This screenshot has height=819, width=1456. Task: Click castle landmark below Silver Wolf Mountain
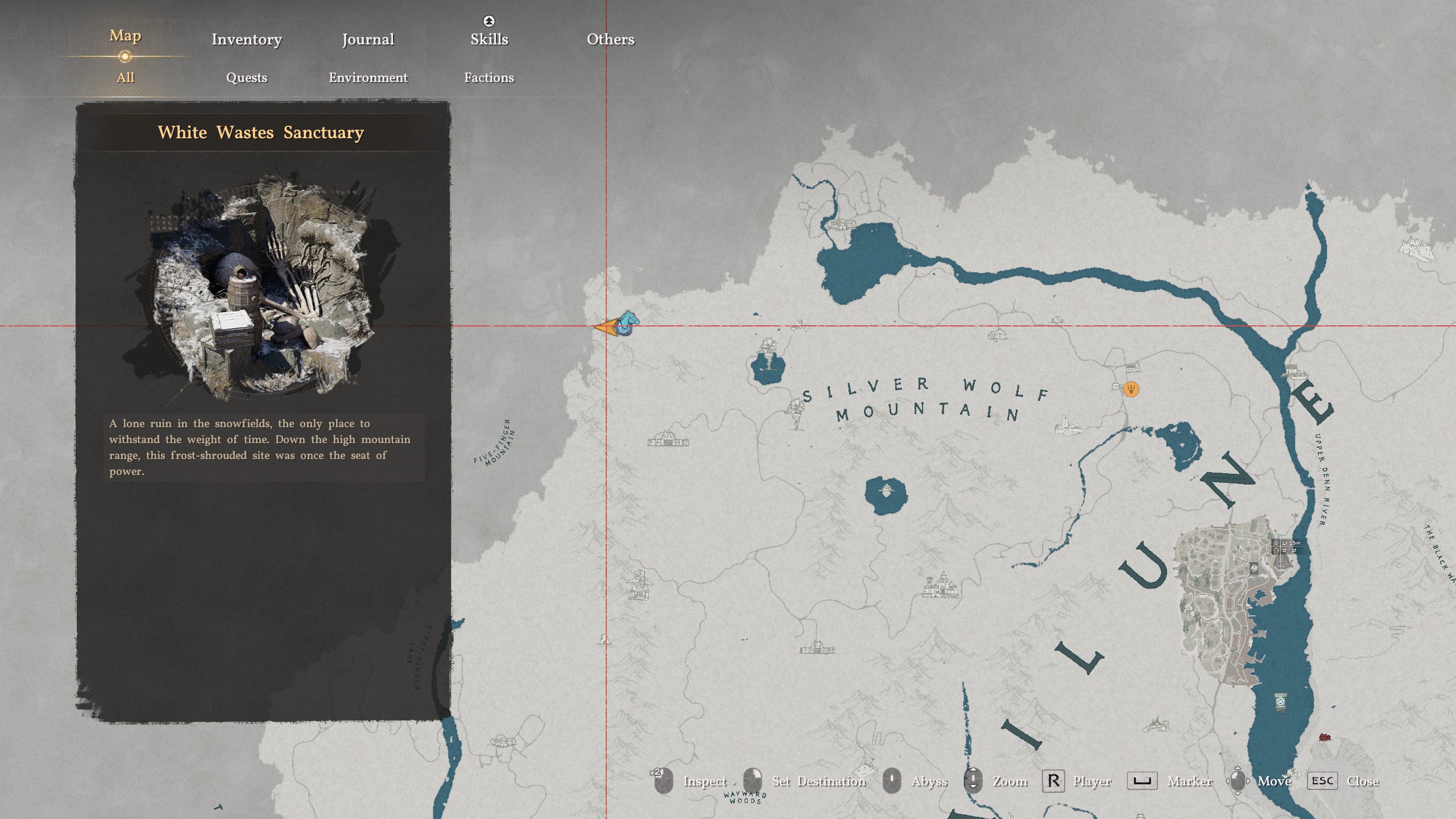[x=941, y=586]
